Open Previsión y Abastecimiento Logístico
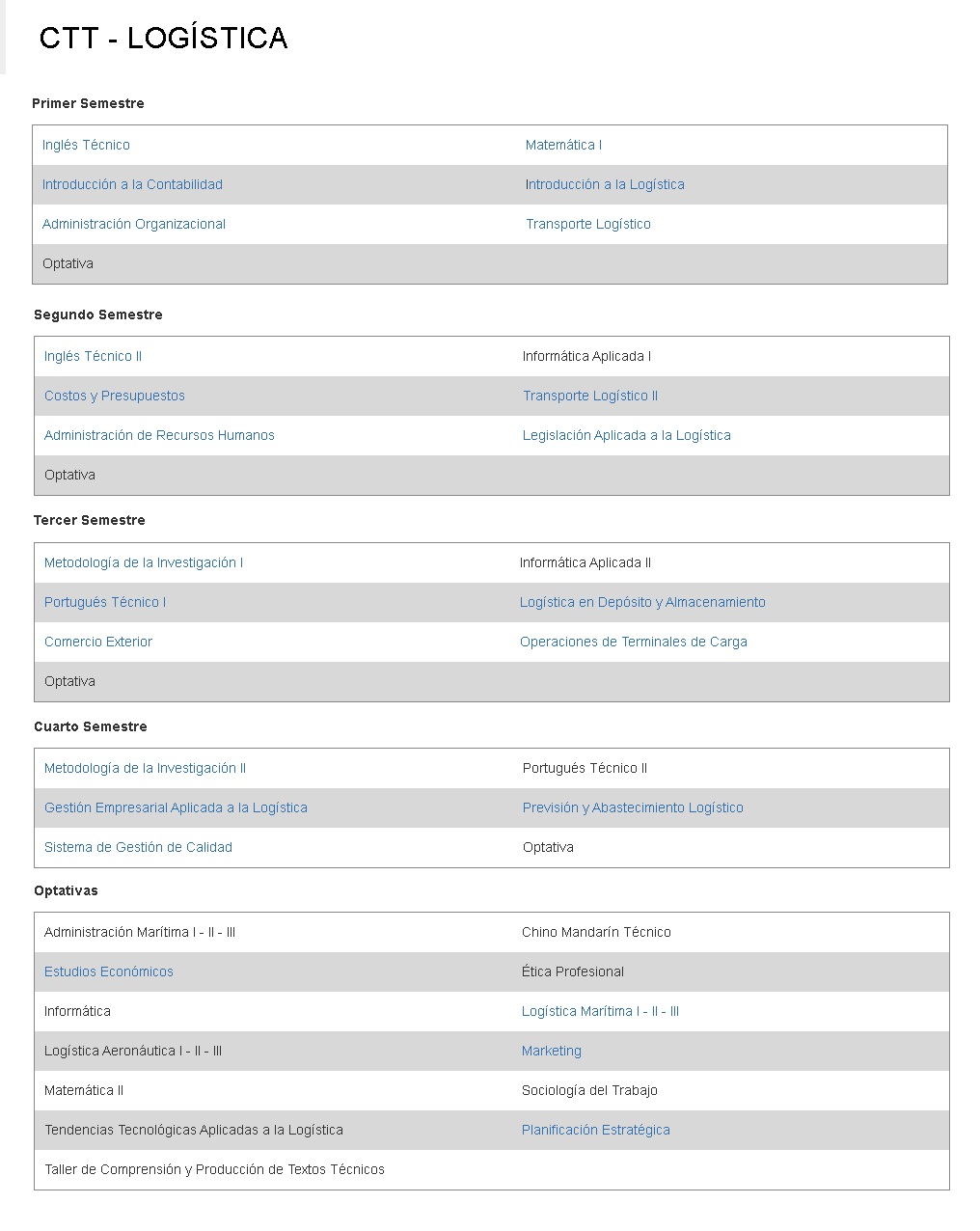980x1231 pixels. pyautogui.click(x=633, y=807)
